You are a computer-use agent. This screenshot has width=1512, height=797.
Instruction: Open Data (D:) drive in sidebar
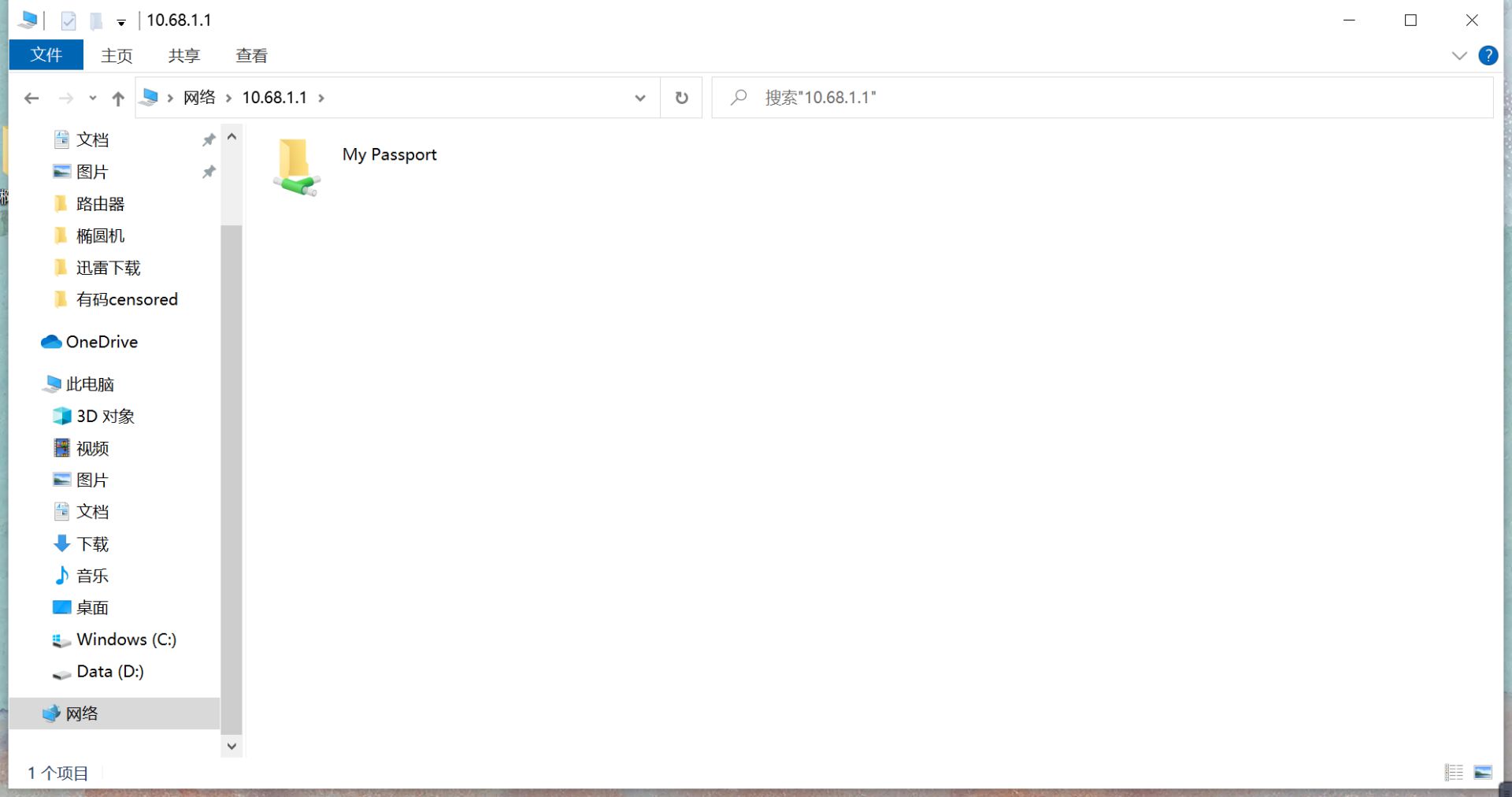click(x=109, y=672)
